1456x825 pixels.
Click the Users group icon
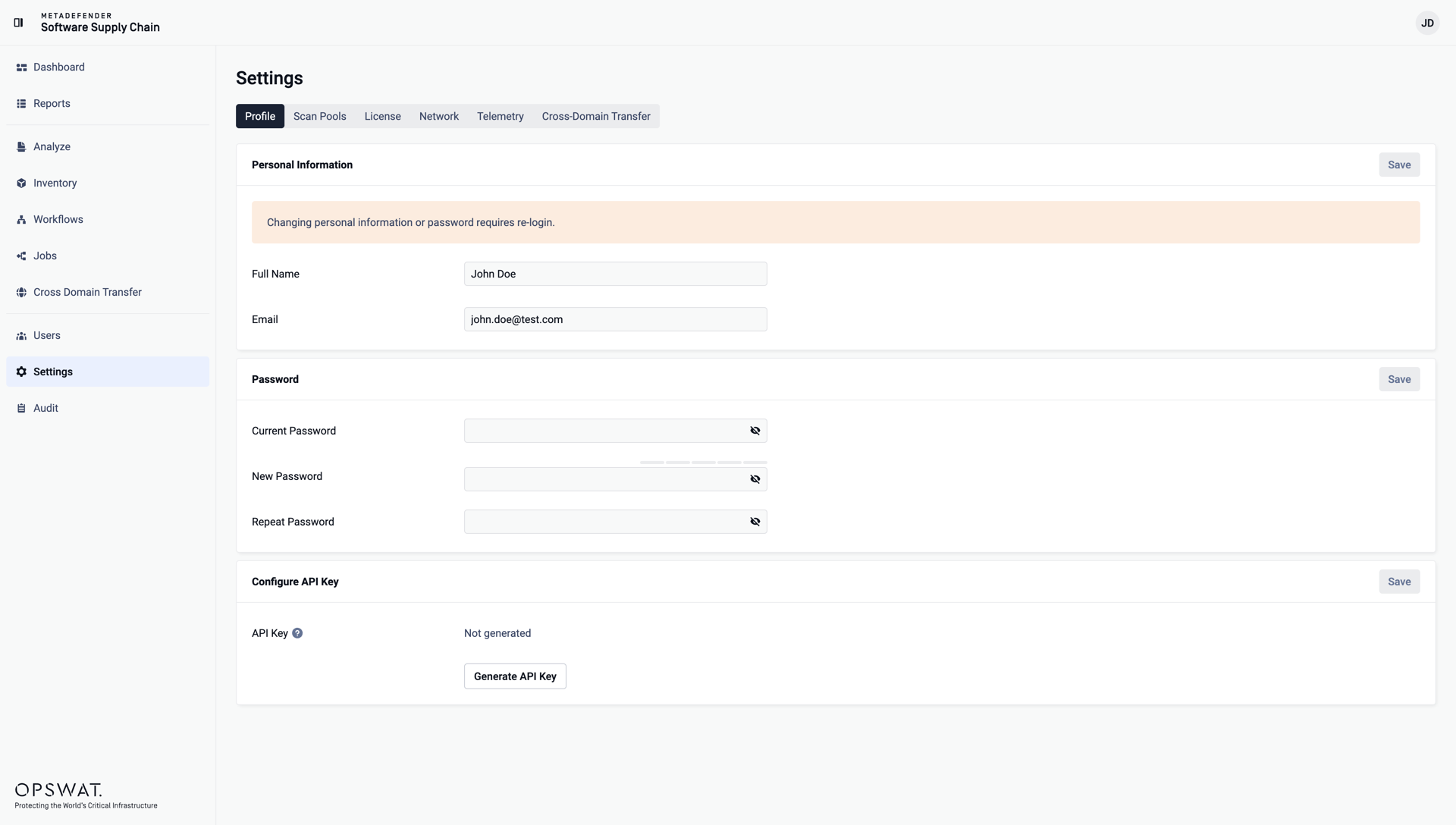pyautogui.click(x=21, y=336)
